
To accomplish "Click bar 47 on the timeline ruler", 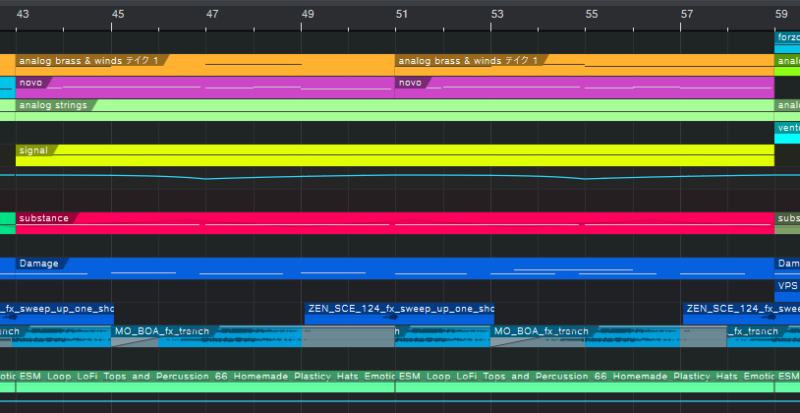I will point(212,15).
